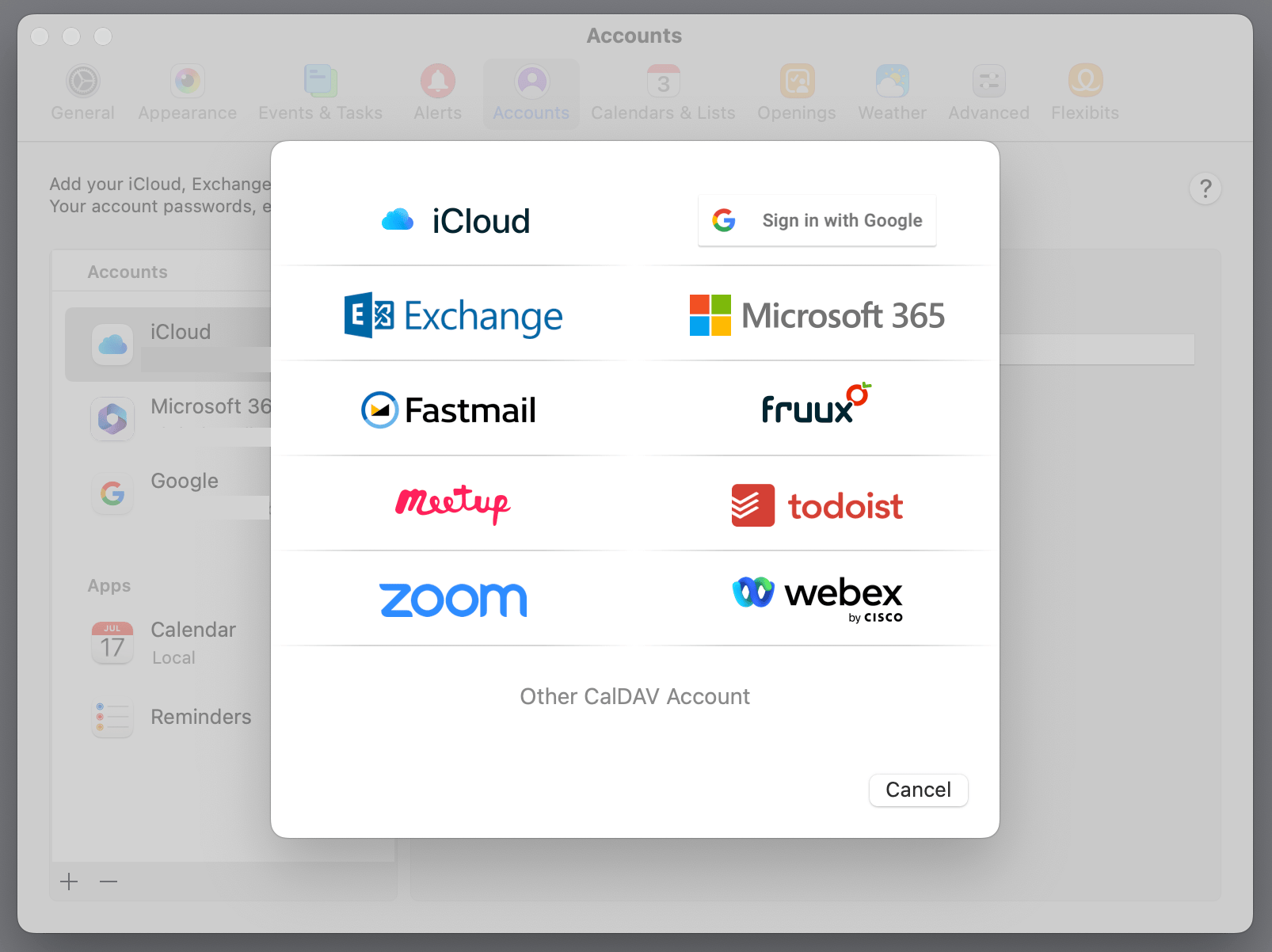Add a Meetup account
1272x952 pixels.
453,504
